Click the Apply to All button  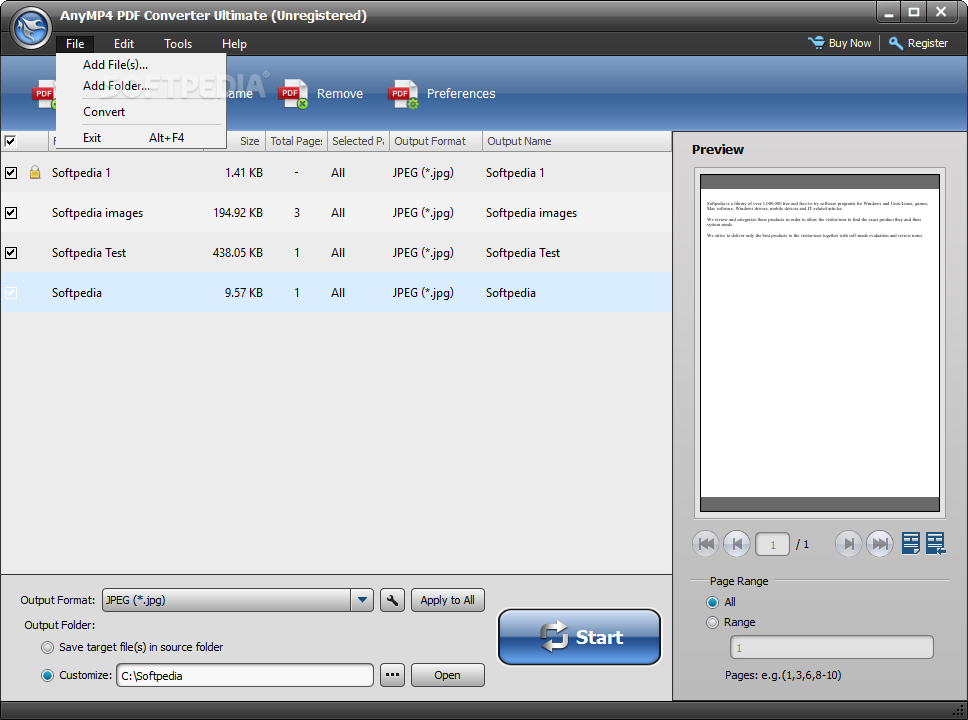448,600
